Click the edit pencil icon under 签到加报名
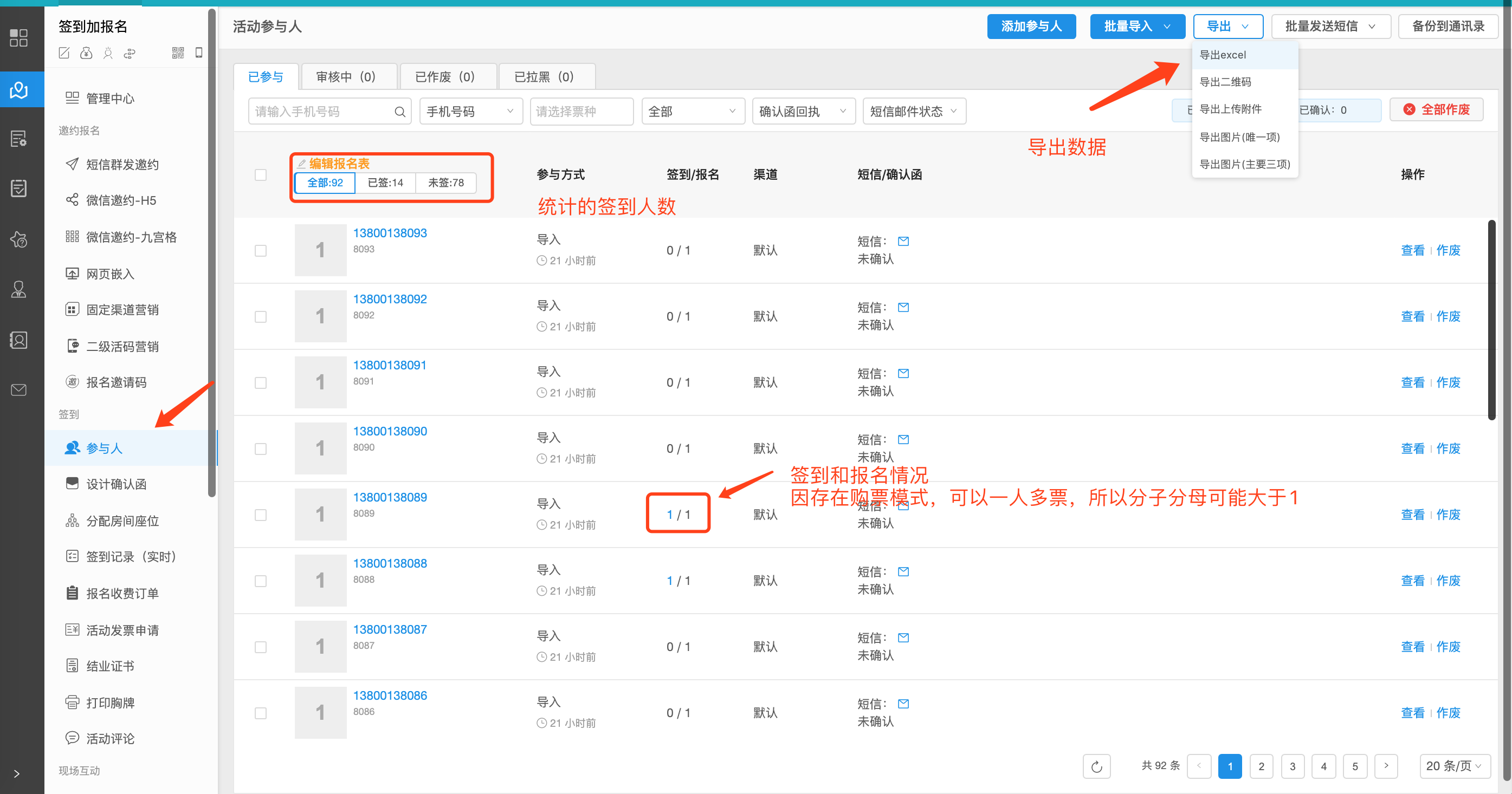 64,54
